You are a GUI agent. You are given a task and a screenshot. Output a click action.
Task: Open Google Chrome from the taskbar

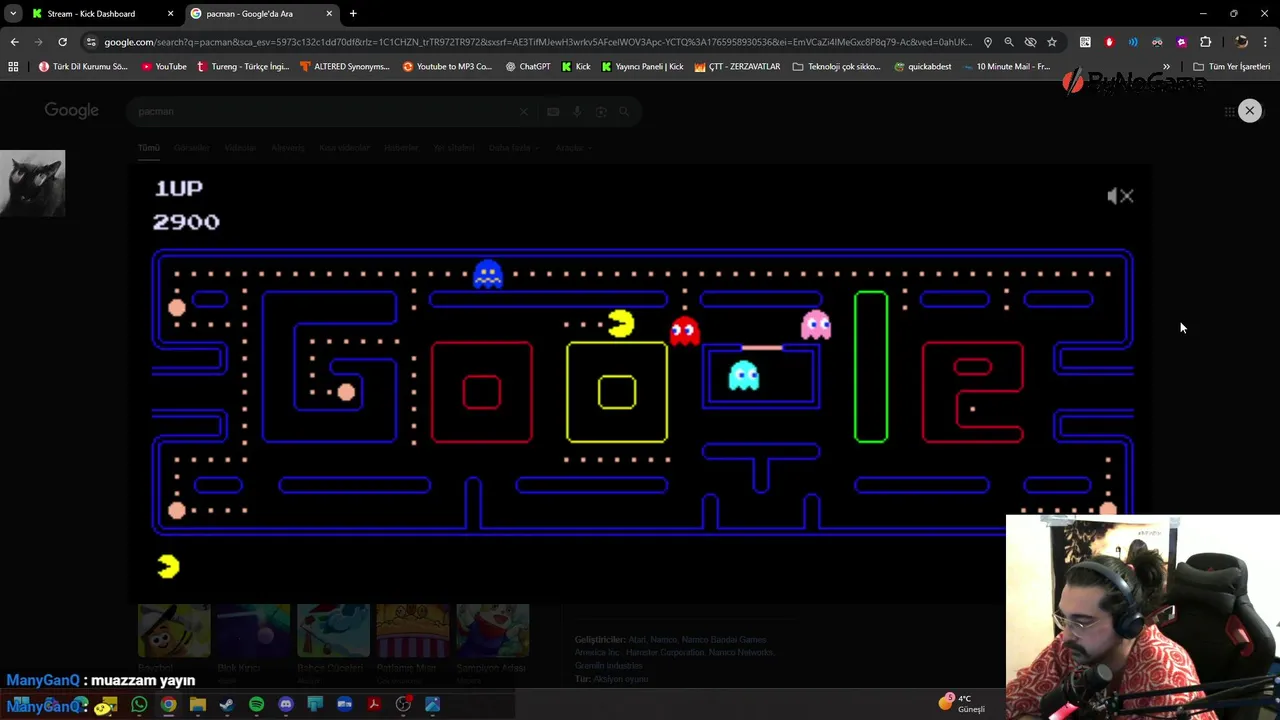pyautogui.click(x=168, y=705)
